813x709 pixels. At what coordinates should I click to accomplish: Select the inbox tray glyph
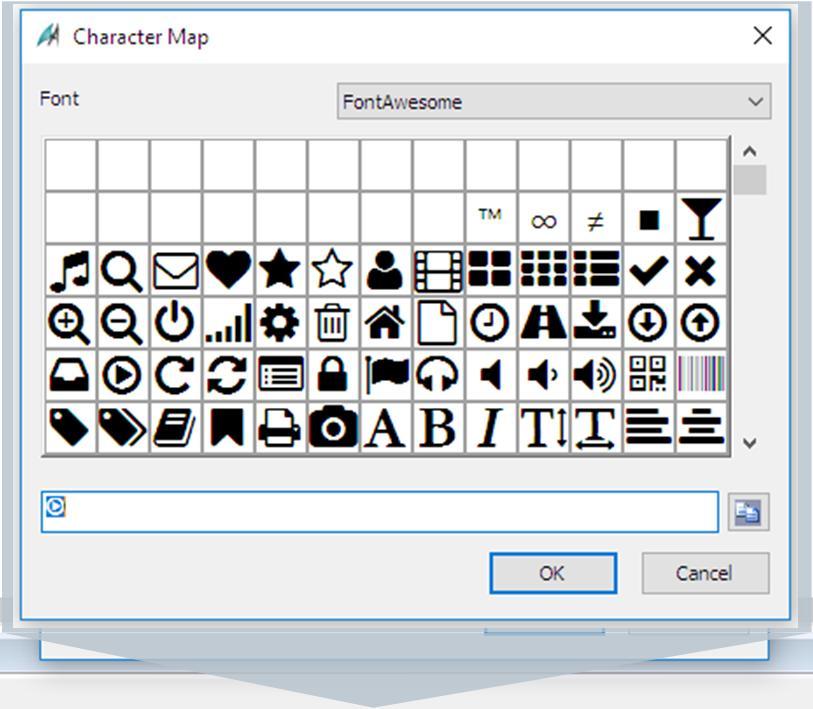(x=71, y=376)
